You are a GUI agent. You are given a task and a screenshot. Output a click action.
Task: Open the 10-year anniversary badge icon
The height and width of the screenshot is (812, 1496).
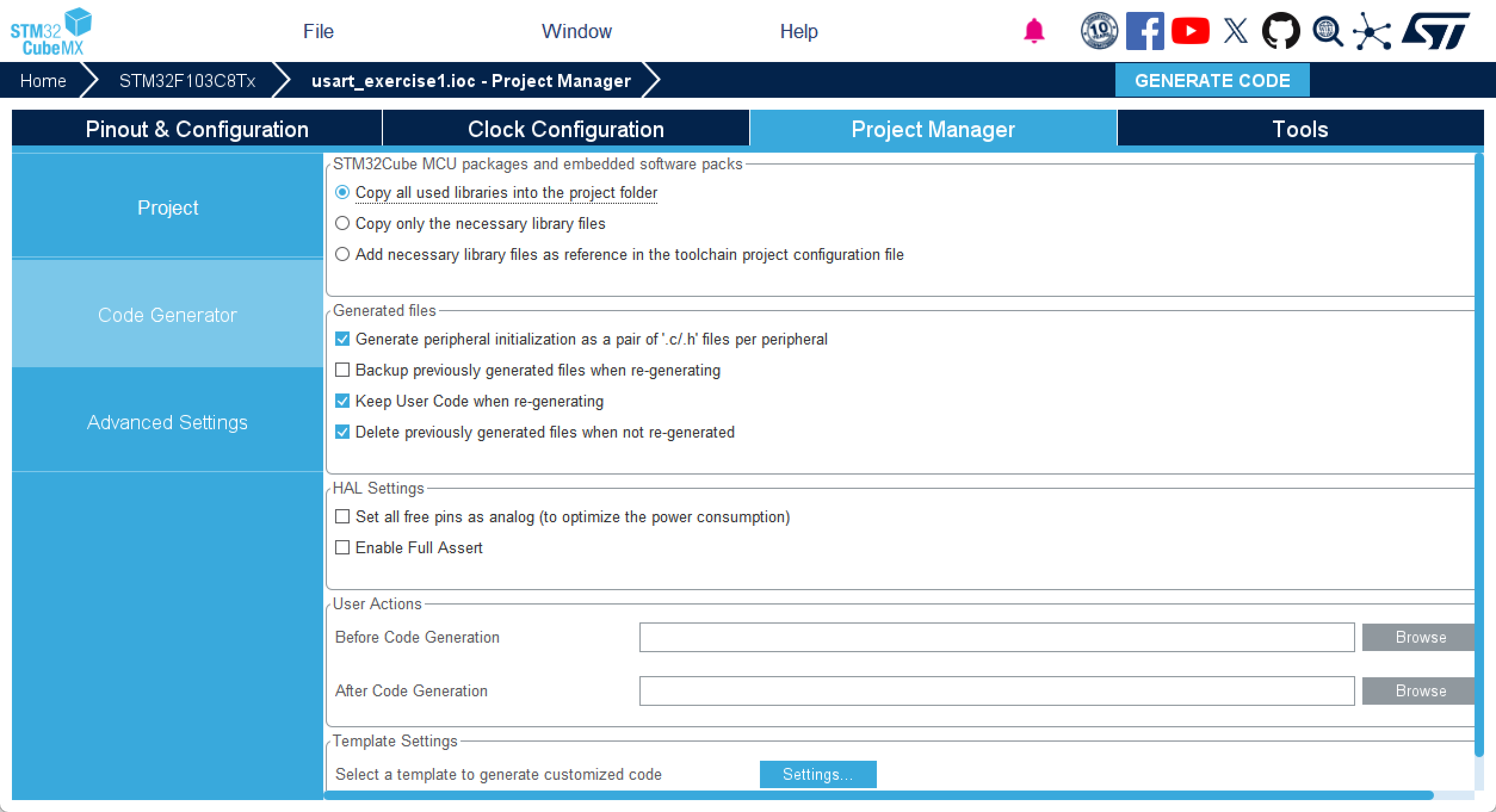tap(1099, 30)
